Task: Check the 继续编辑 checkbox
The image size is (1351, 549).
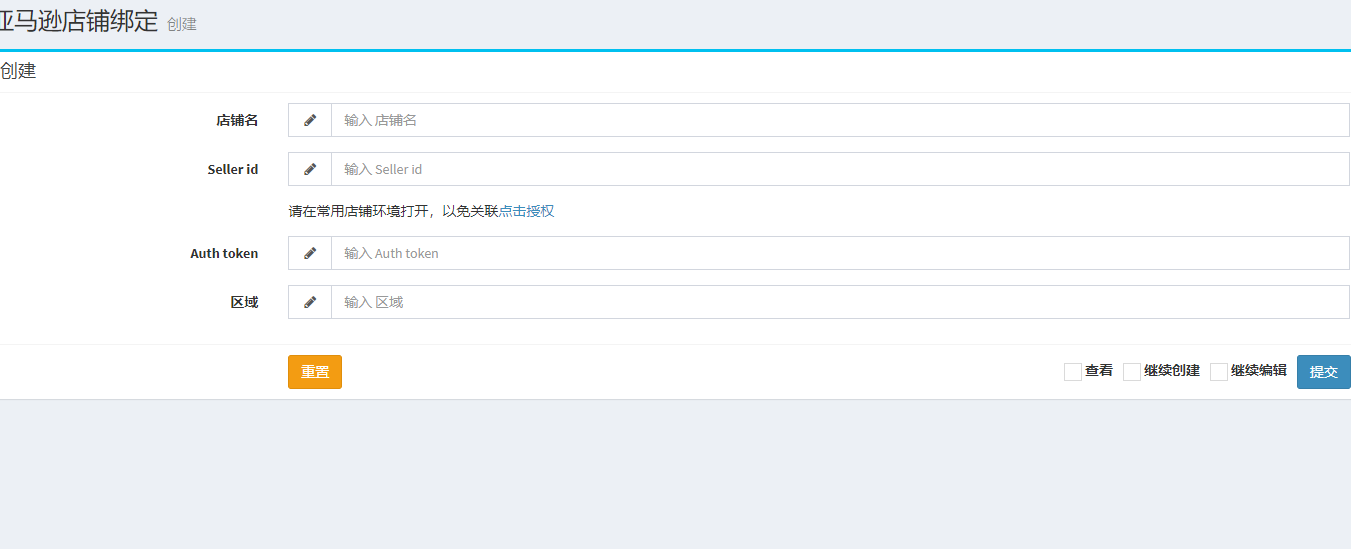Action: click(x=1219, y=372)
